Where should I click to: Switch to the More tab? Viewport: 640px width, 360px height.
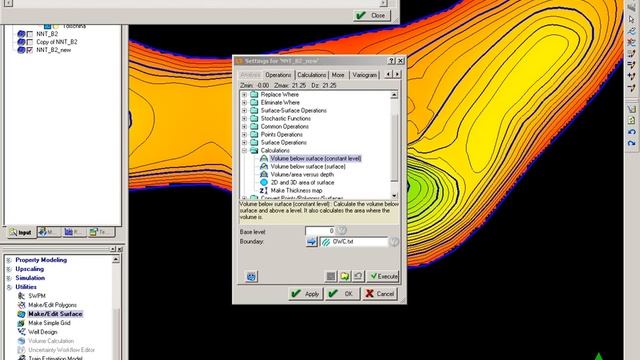(x=338, y=75)
